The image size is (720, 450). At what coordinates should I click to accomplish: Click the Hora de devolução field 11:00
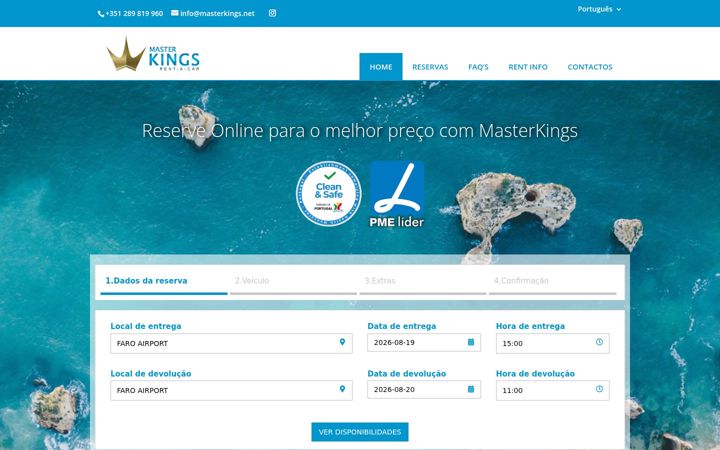click(553, 390)
